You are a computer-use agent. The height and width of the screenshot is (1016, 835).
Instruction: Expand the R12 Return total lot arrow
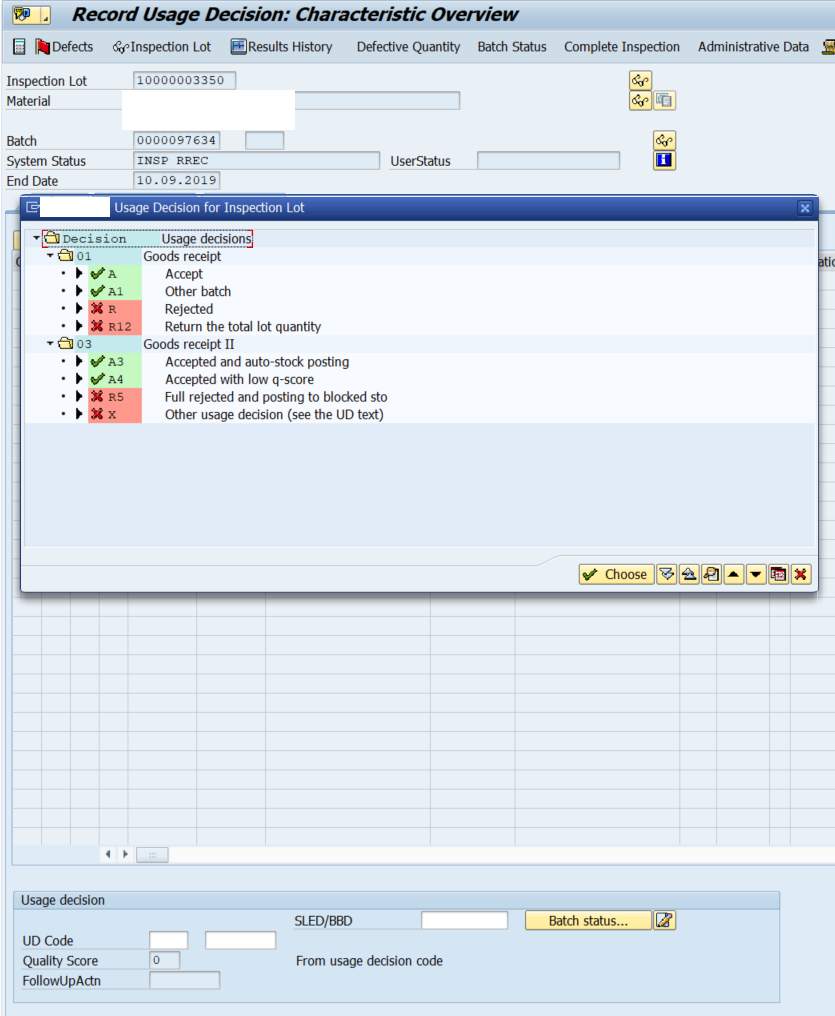click(79, 326)
